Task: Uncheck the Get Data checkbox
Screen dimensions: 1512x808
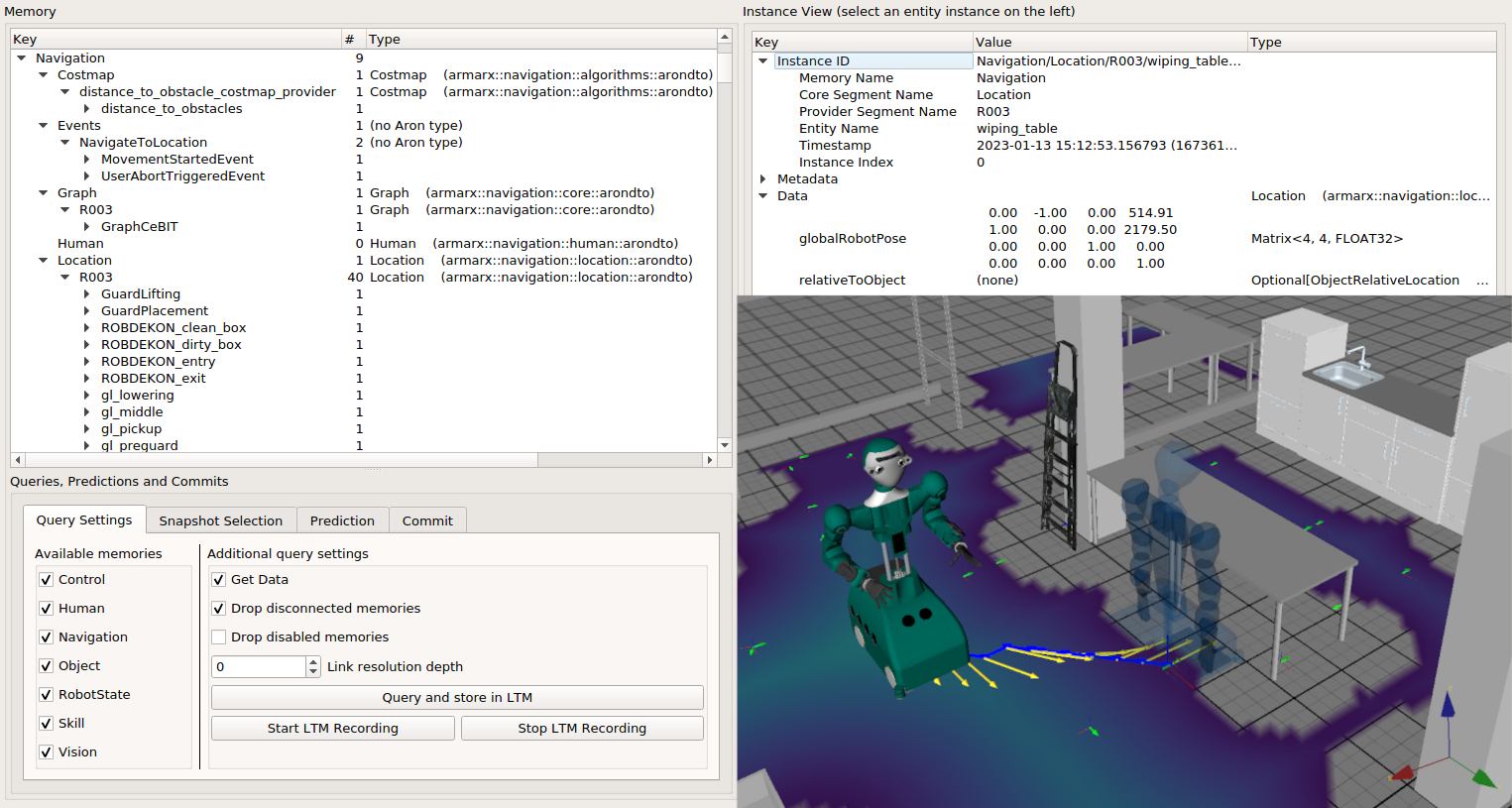Action: pyautogui.click(x=219, y=580)
